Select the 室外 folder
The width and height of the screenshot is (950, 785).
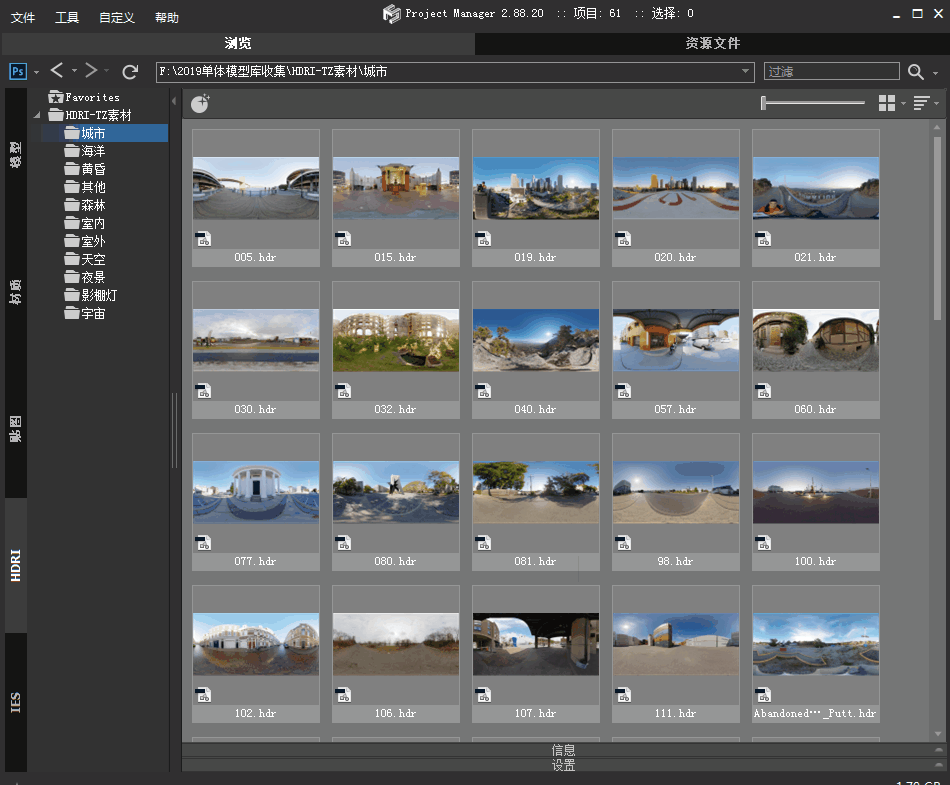85,242
